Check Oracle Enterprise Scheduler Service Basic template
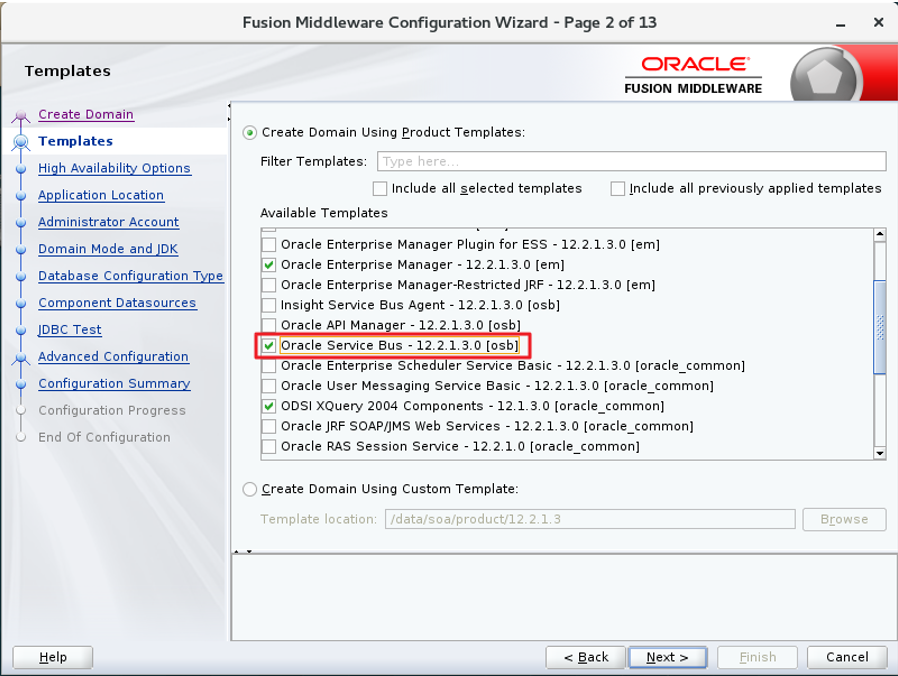 [269, 365]
